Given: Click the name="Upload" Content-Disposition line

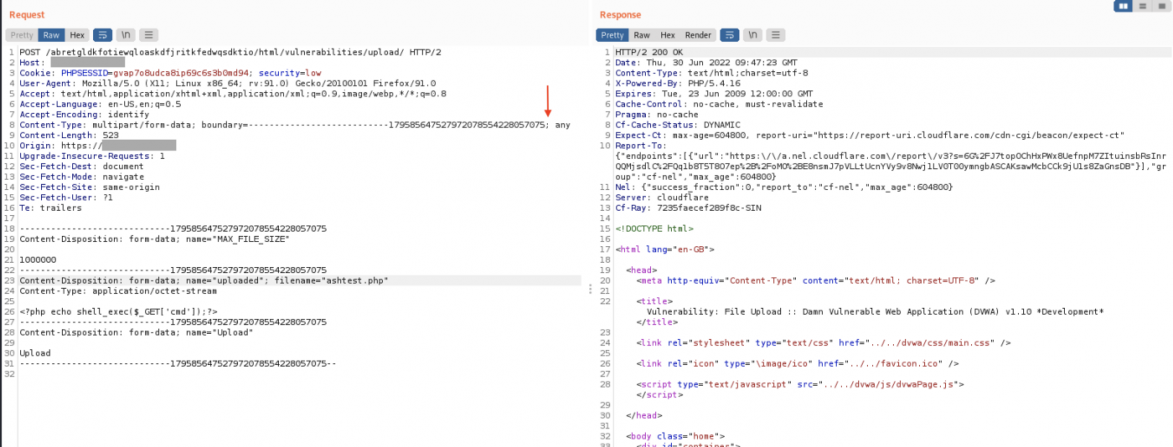Looking at the screenshot, I should coord(136,332).
